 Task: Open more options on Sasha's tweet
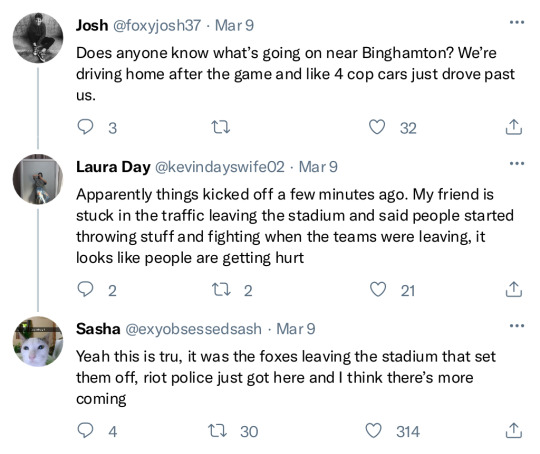[517, 326]
